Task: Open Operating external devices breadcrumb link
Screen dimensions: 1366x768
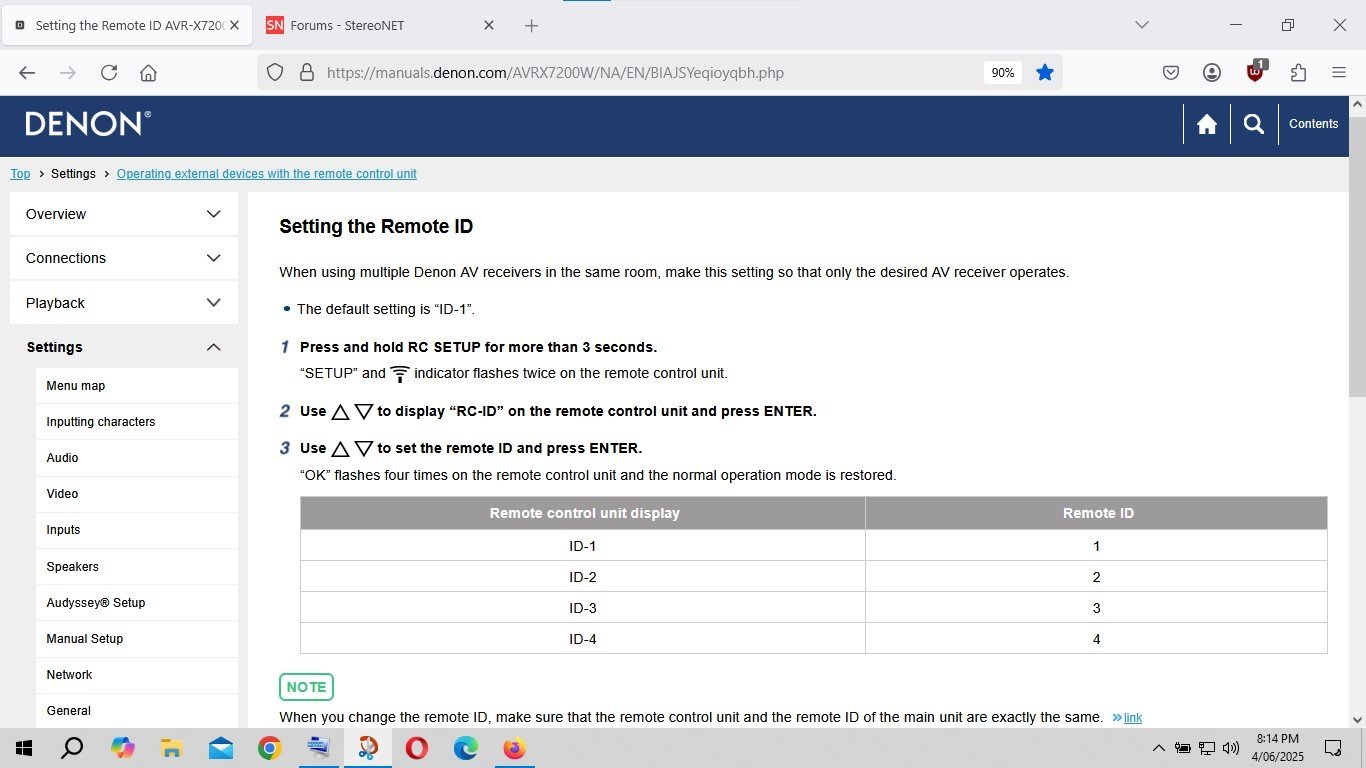Action: click(267, 174)
